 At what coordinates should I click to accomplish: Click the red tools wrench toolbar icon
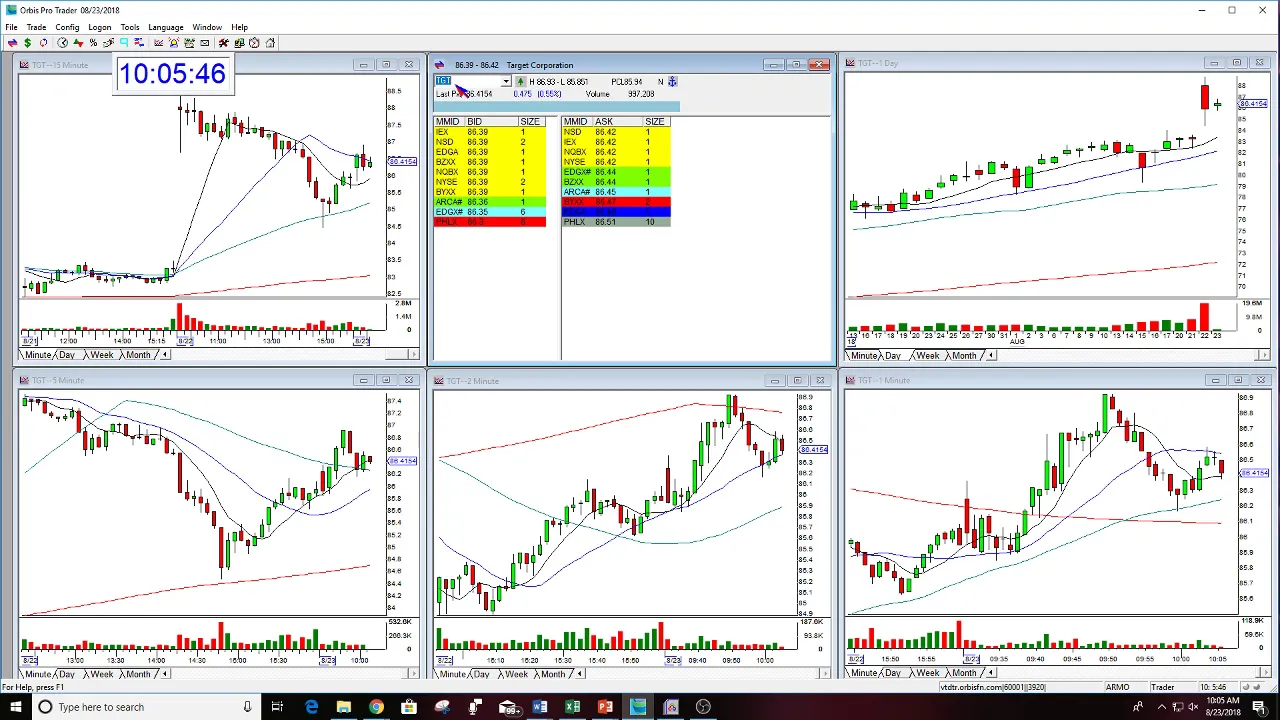pos(224,43)
